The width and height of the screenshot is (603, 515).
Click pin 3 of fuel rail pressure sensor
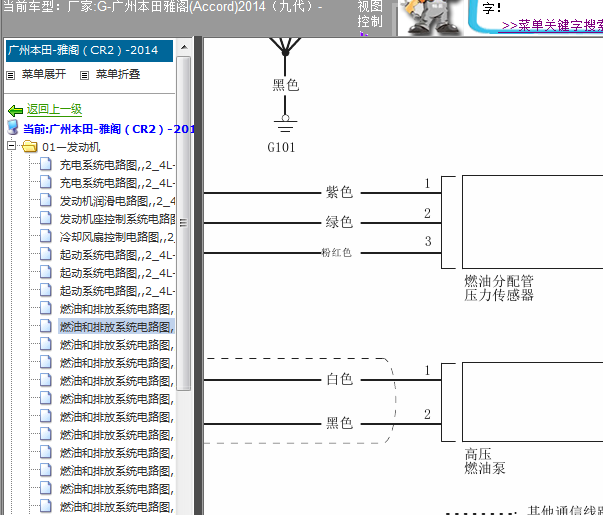click(x=428, y=241)
